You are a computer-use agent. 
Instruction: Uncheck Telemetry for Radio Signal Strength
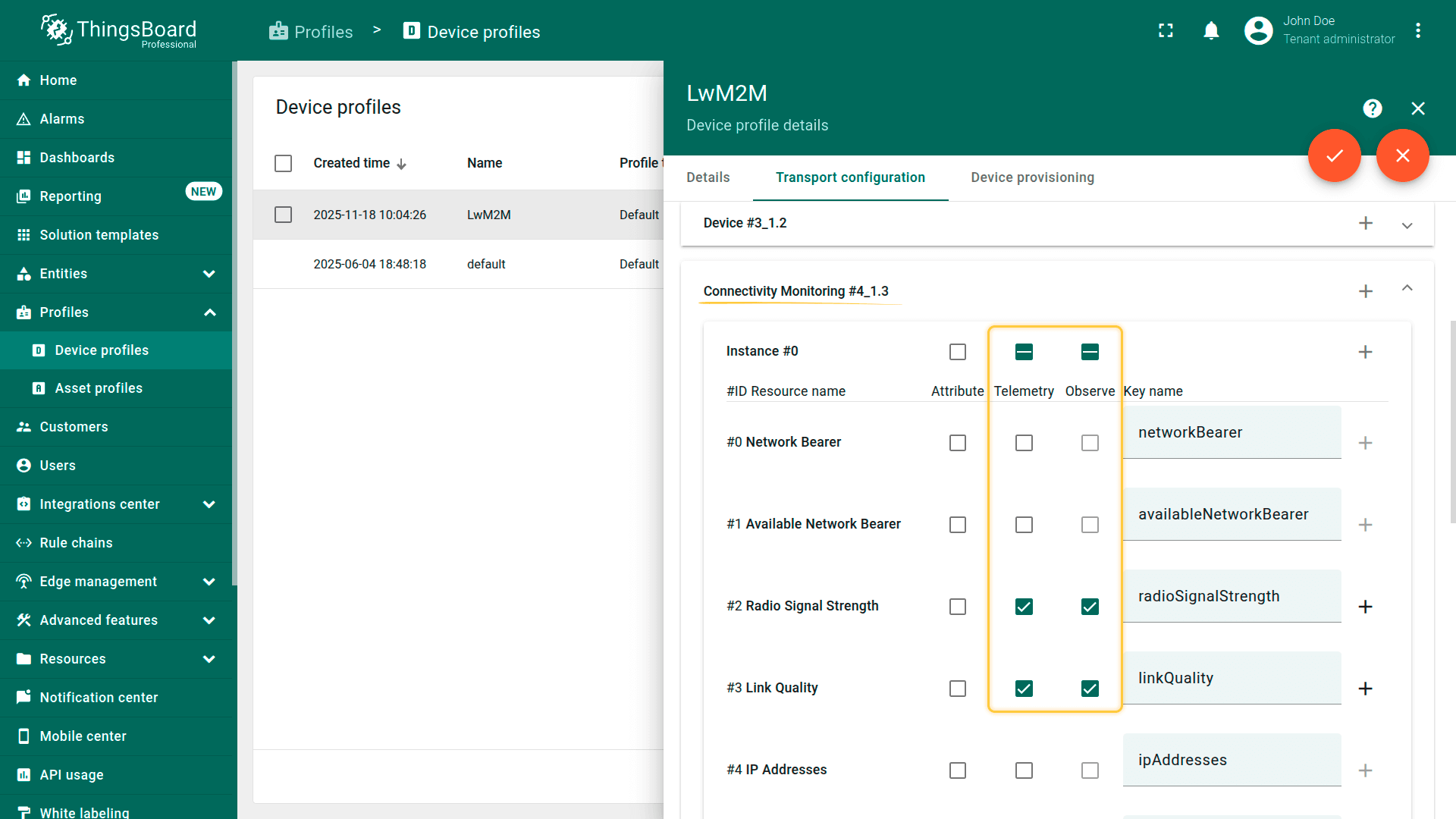[1024, 607]
